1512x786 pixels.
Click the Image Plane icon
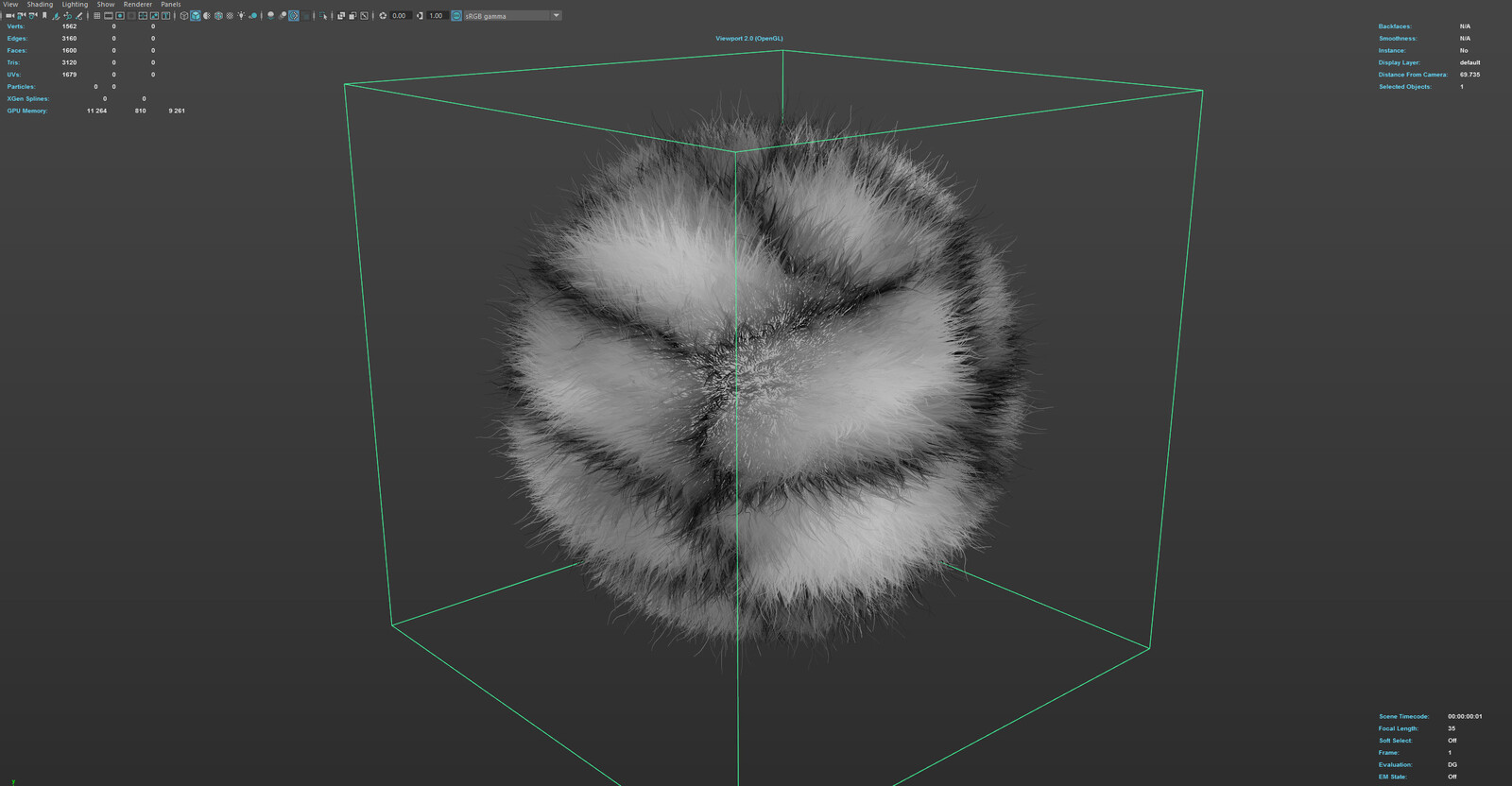pos(57,15)
